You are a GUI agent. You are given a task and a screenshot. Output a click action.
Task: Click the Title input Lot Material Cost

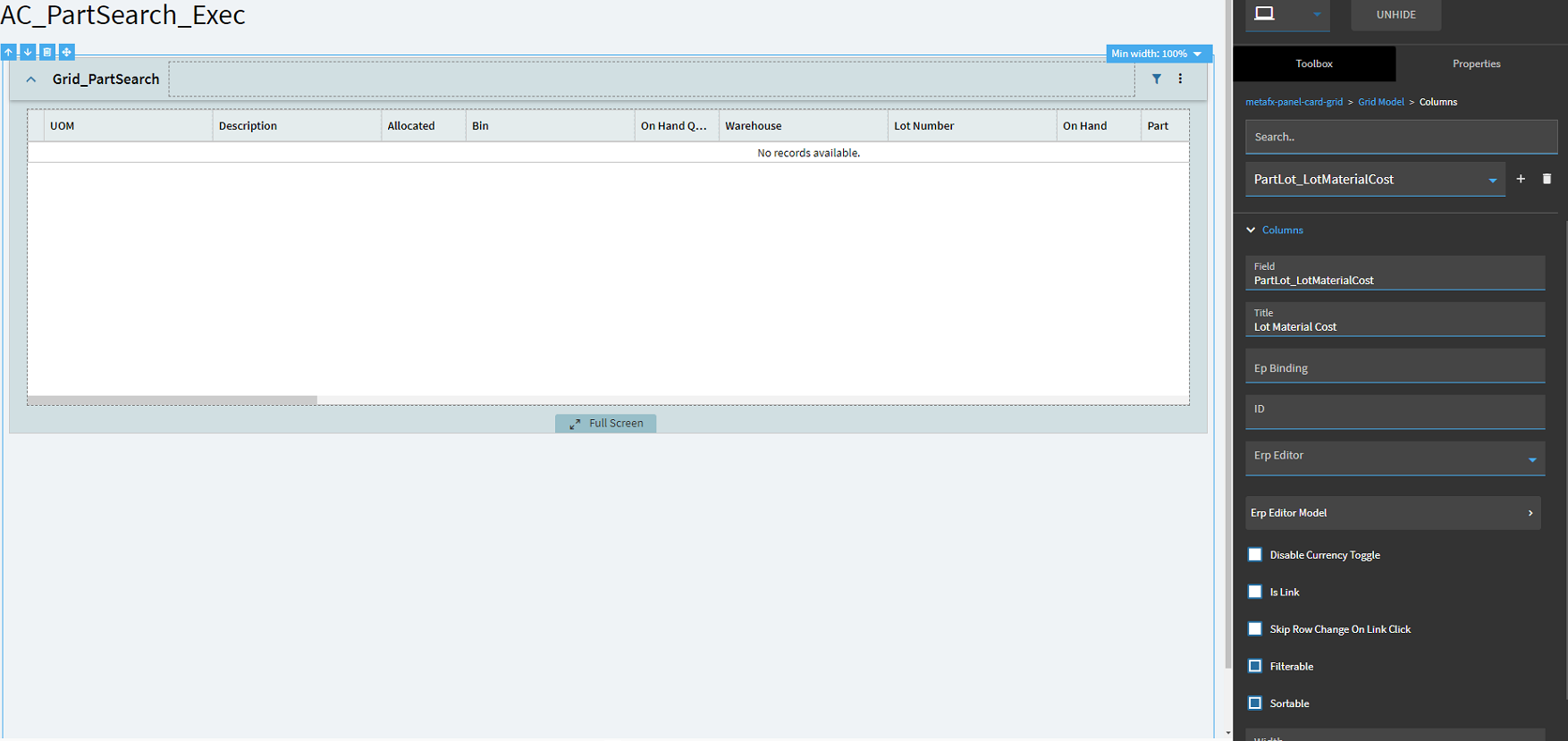[x=1395, y=320]
